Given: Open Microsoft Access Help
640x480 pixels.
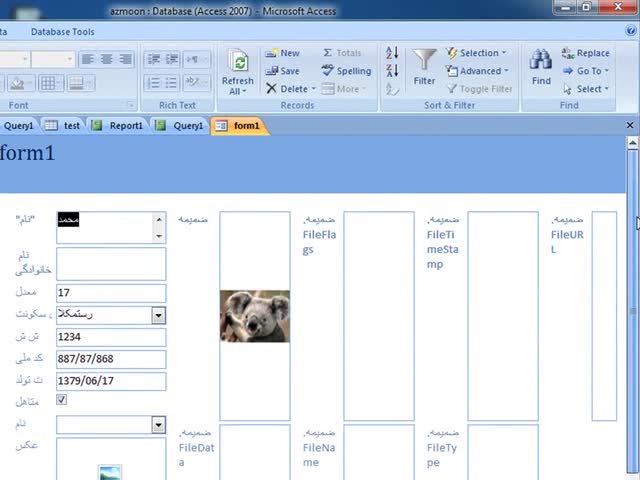Looking at the screenshot, I should [x=631, y=31].
